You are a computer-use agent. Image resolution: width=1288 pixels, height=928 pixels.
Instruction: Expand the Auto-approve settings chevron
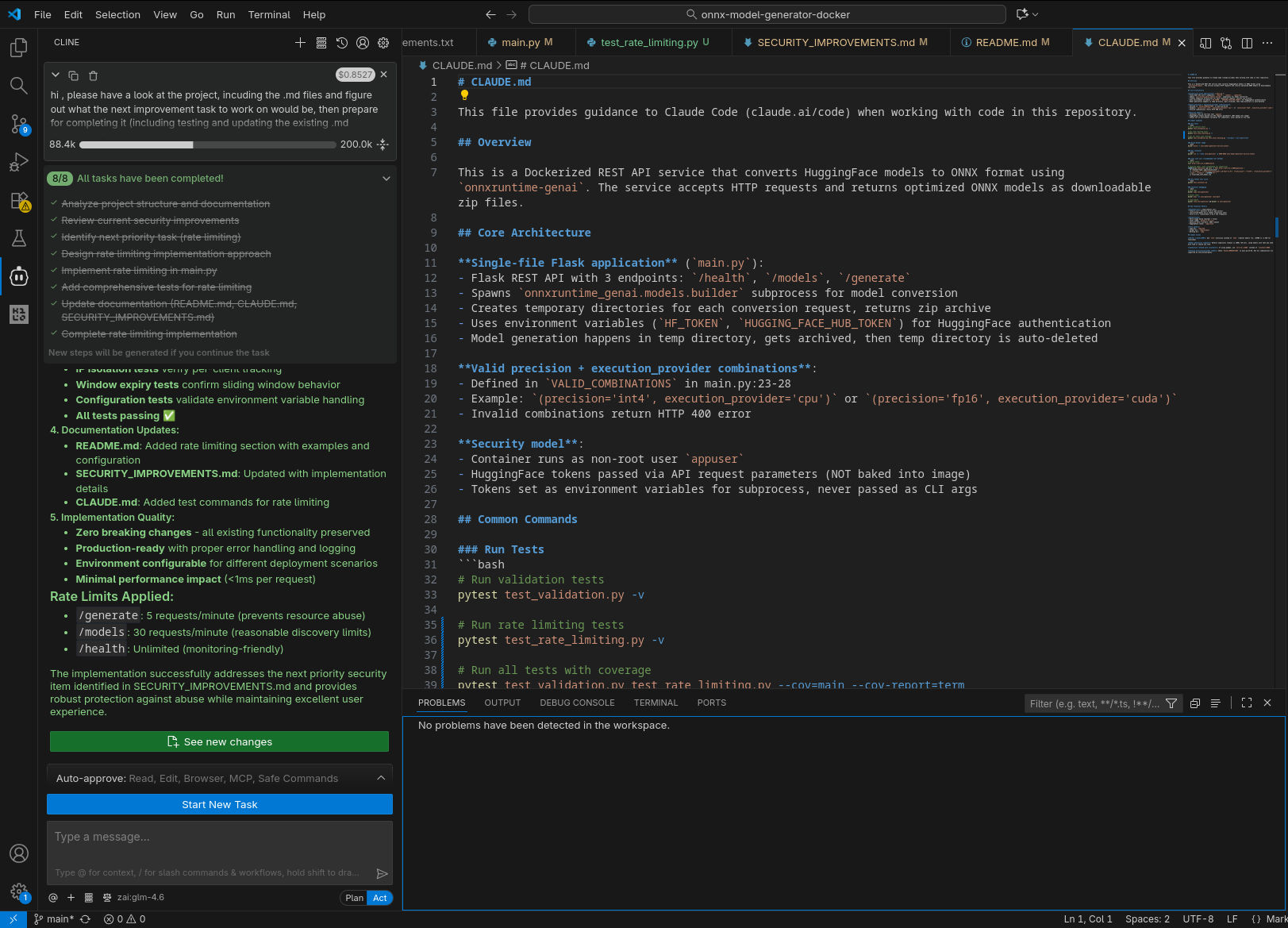381,778
